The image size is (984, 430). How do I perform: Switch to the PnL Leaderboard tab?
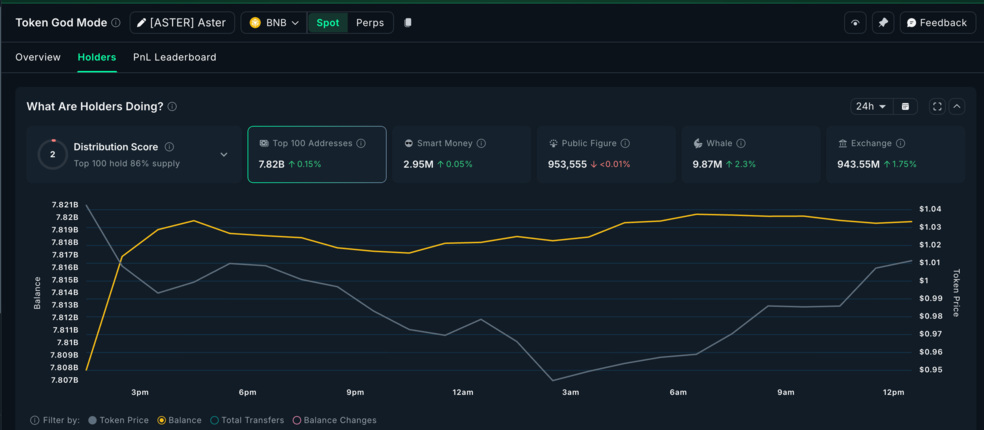(x=174, y=57)
